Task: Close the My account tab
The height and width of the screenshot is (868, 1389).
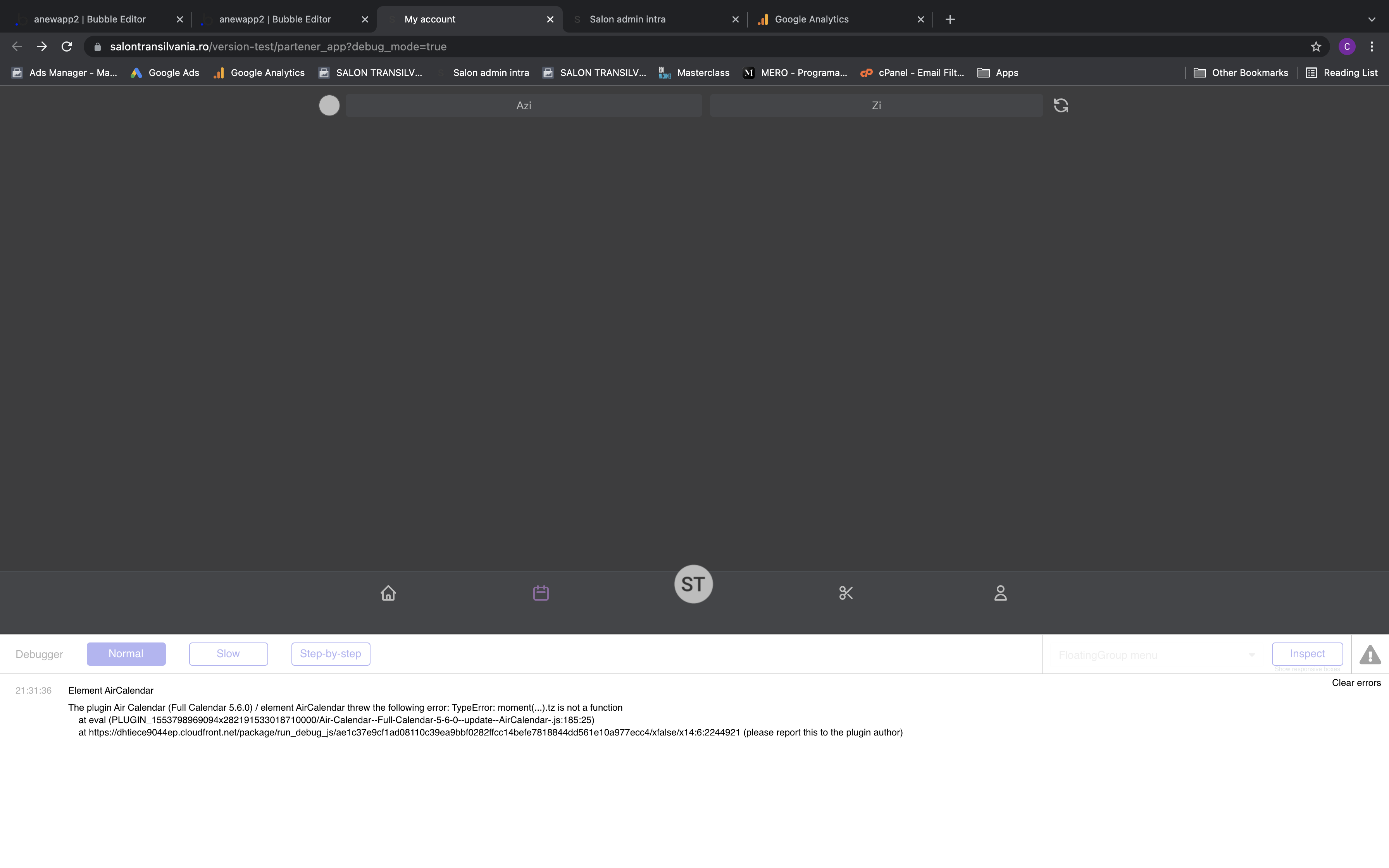Action: (x=550, y=19)
